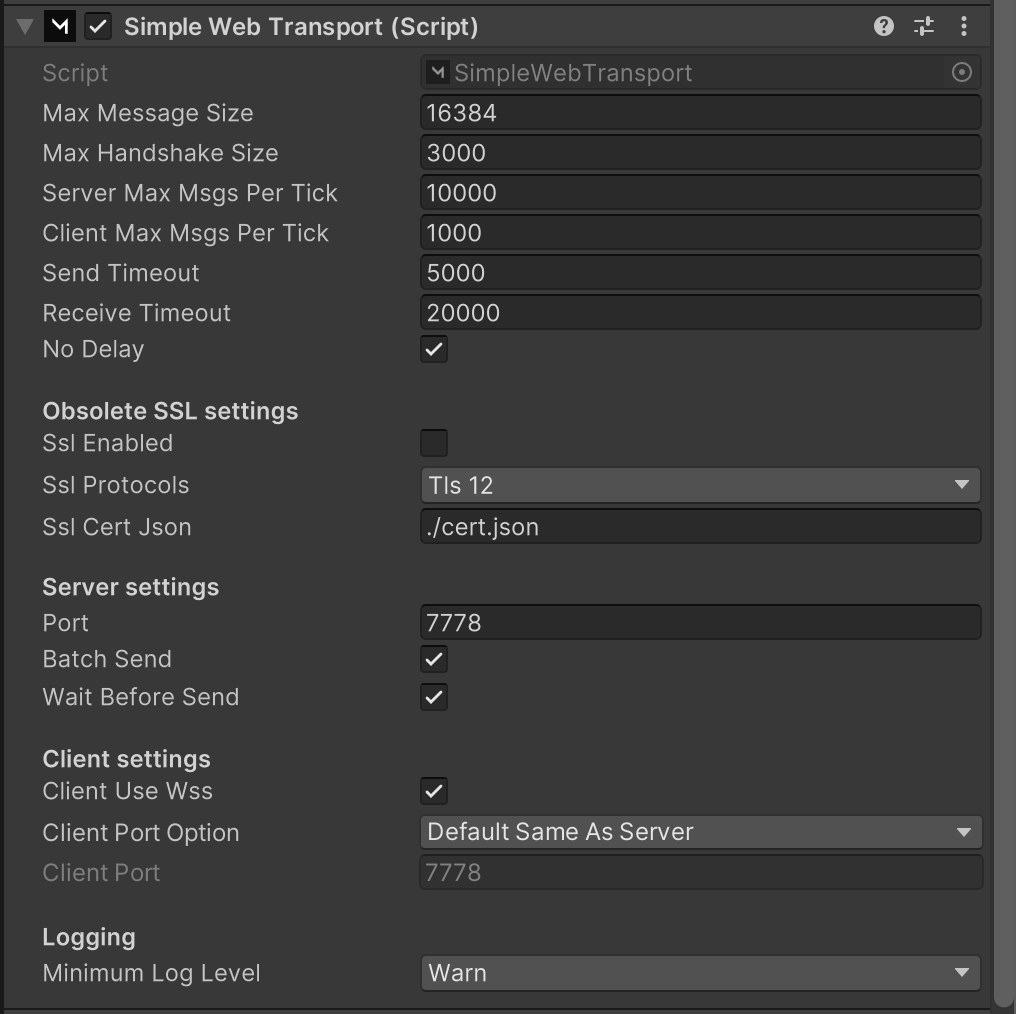
Task: Open the Ssl Protocols dropdown
Action: coord(700,485)
